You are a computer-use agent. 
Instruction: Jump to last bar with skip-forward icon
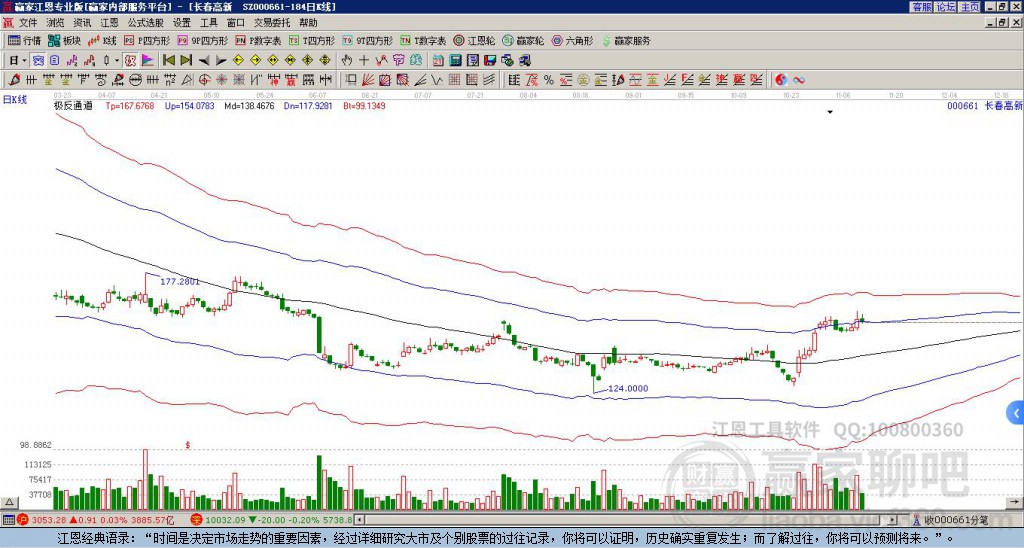coord(186,61)
